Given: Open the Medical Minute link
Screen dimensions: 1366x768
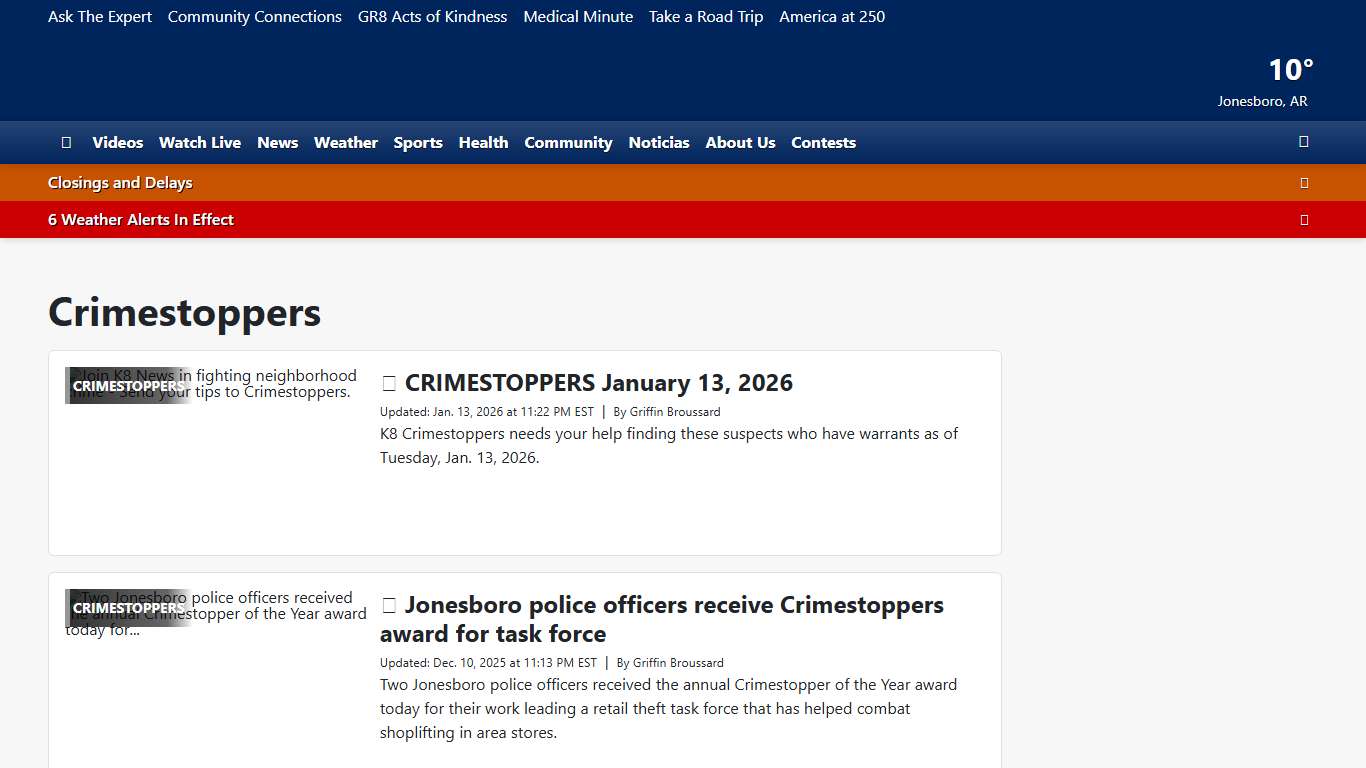Looking at the screenshot, I should tap(578, 16).
